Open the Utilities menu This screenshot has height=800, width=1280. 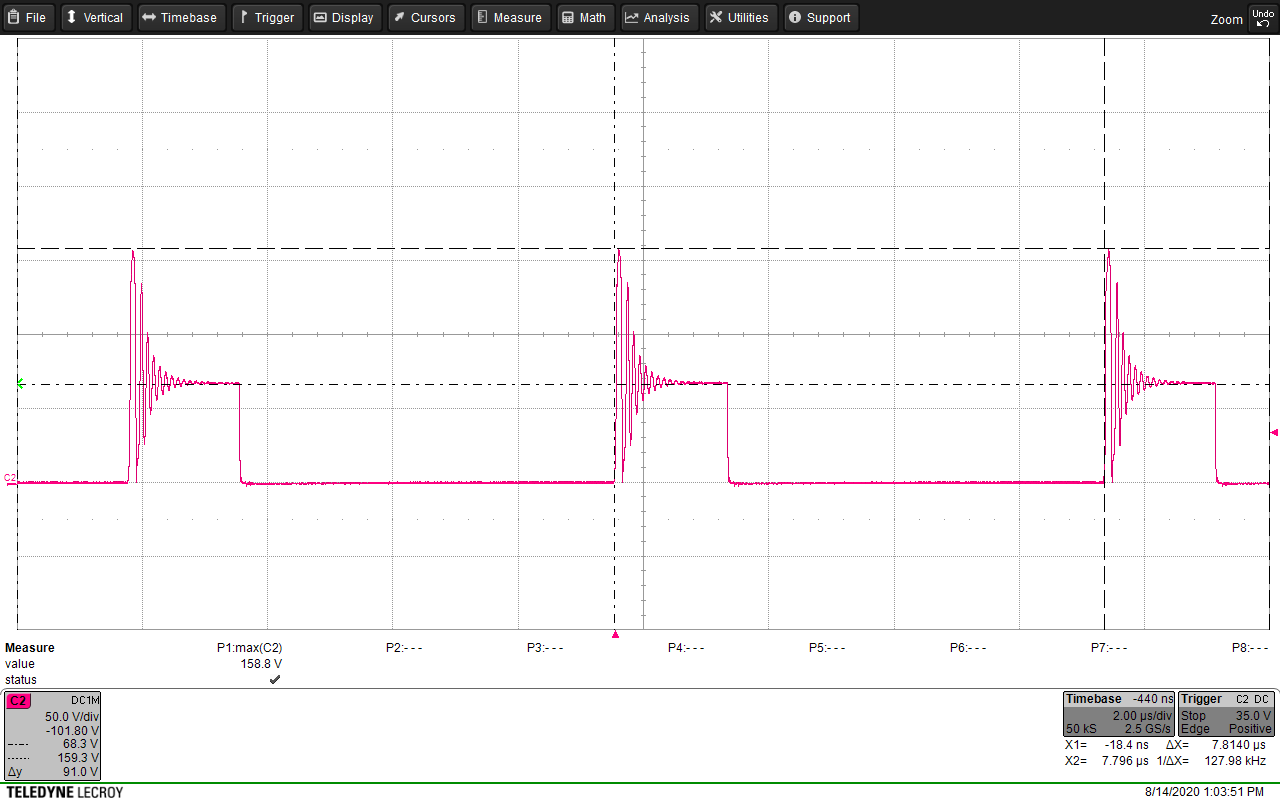741,17
